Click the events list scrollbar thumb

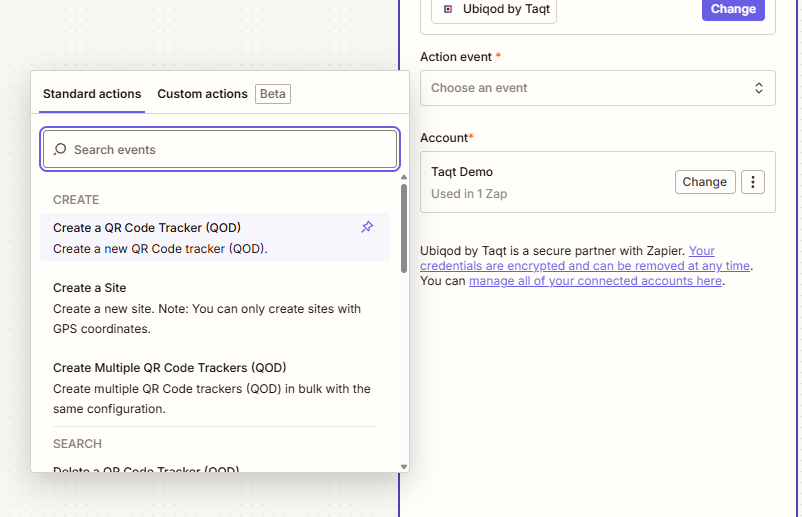(404, 228)
